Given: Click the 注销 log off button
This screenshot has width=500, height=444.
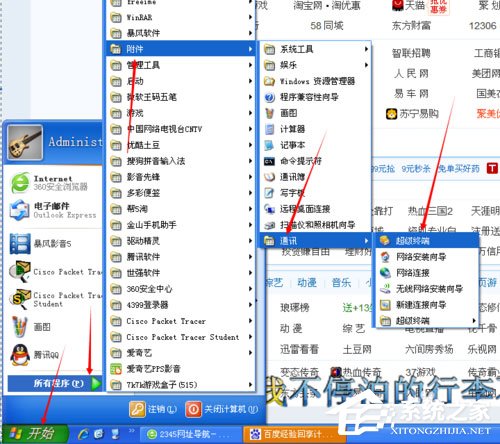Looking at the screenshot, I should tap(153, 409).
